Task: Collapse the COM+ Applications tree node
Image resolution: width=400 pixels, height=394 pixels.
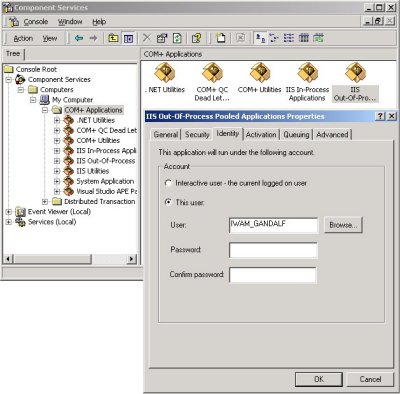Action: coord(45,110)
